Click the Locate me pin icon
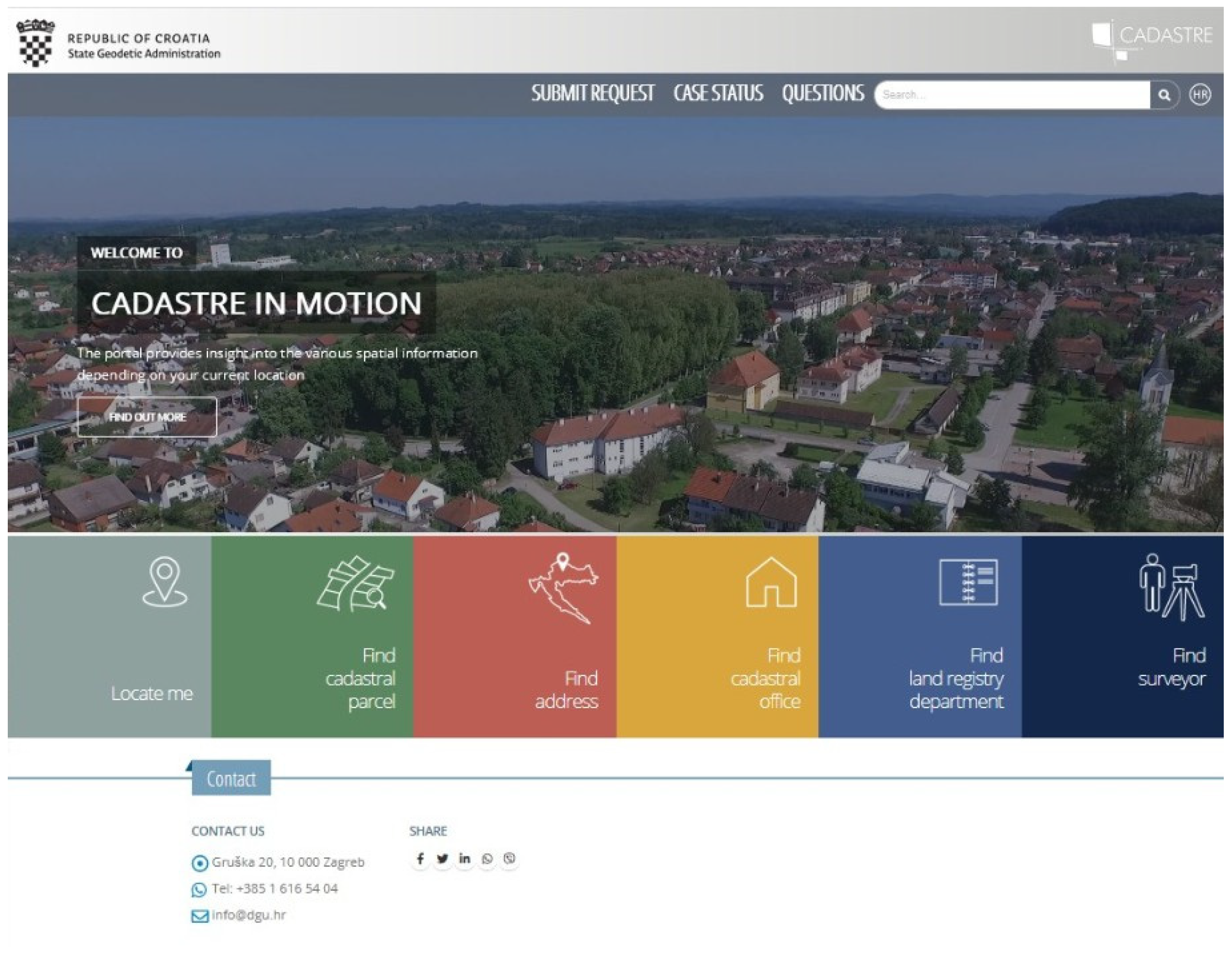1232x961 pixels. coord(164,581)
